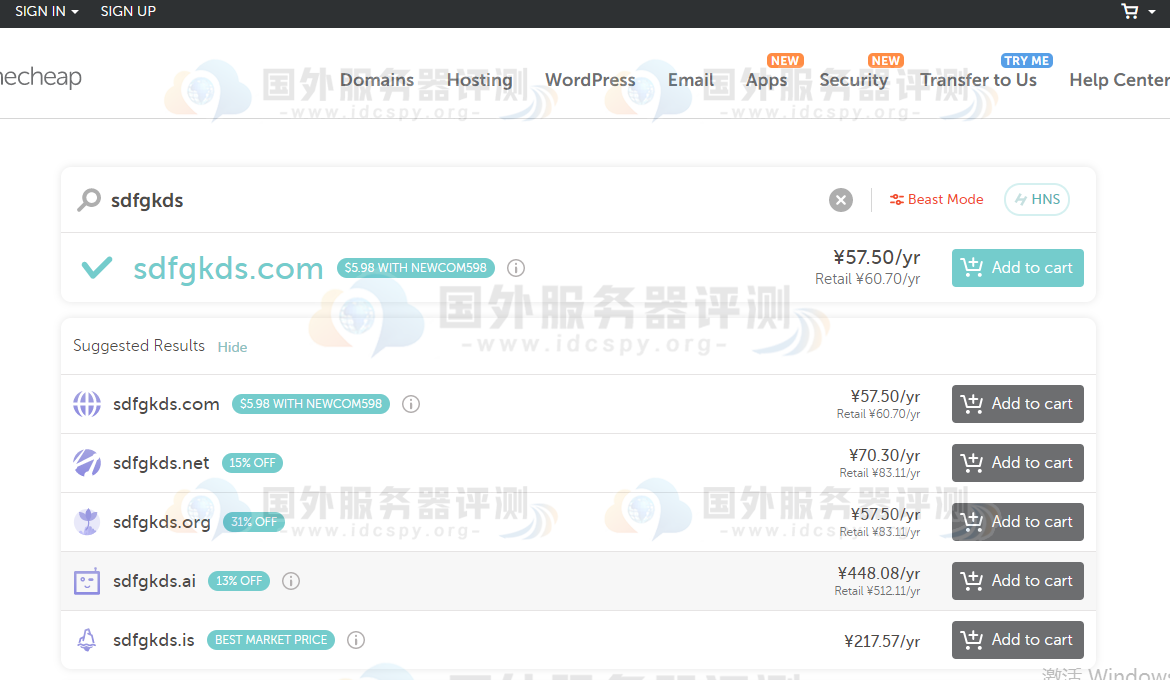Add suggested sdfgkds.com to cart
1170x680 pixels.
[1018, 404]
